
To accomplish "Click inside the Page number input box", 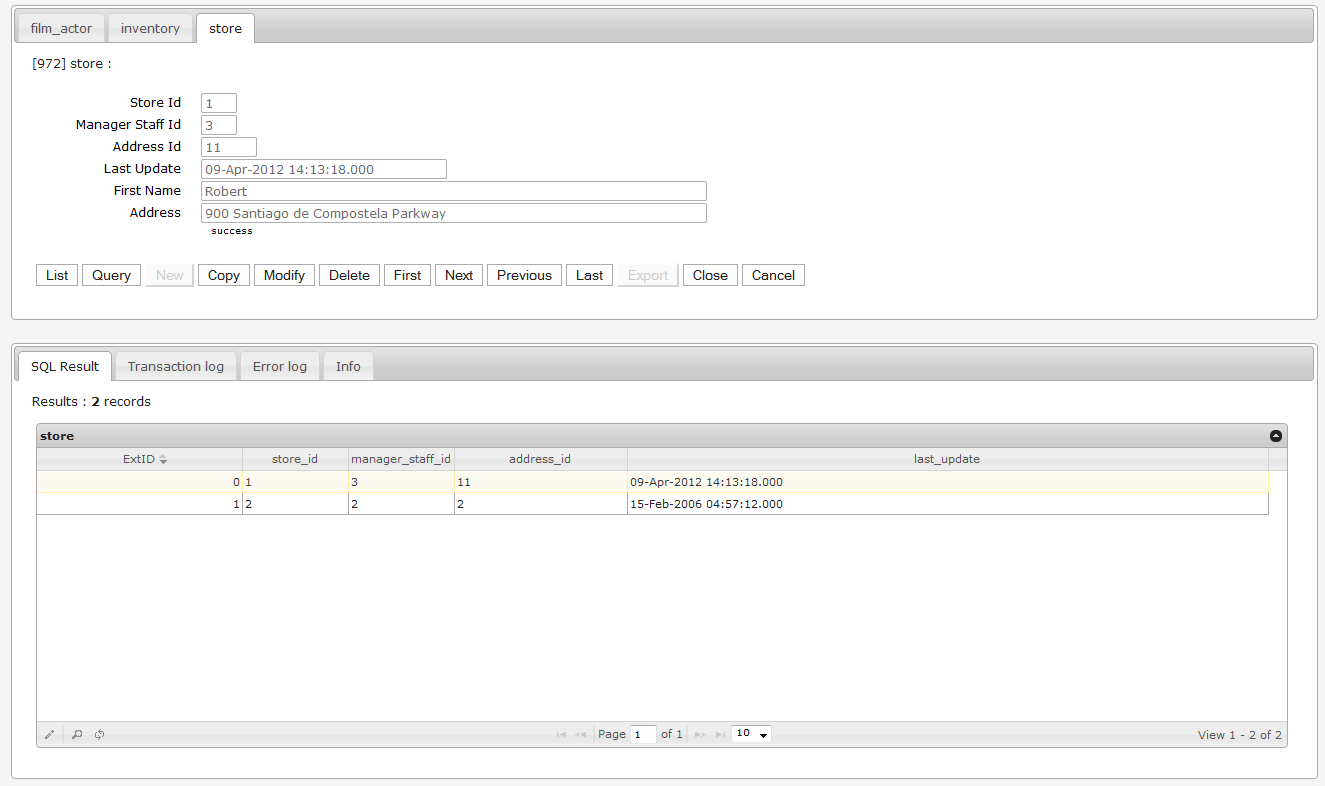I will point(643,734).
